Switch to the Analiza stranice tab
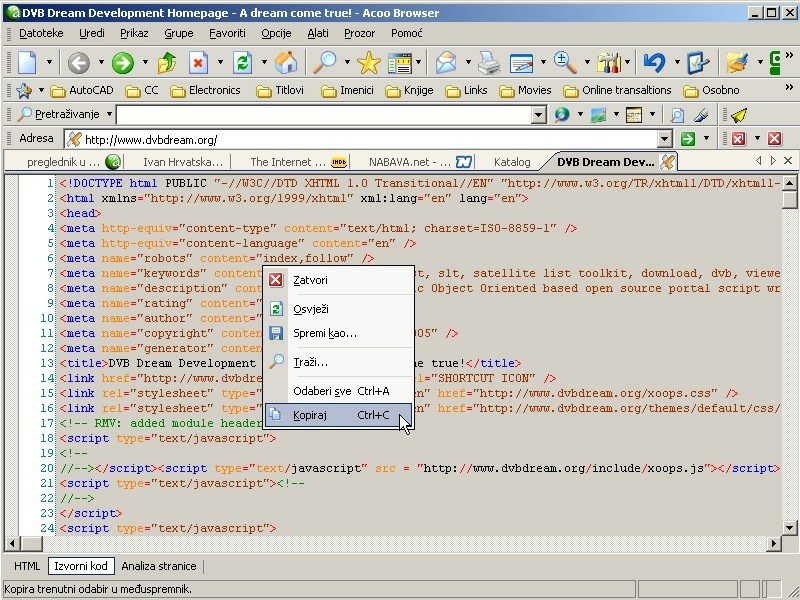The width and height of the screenshot is (800, 600). (159, 566)
